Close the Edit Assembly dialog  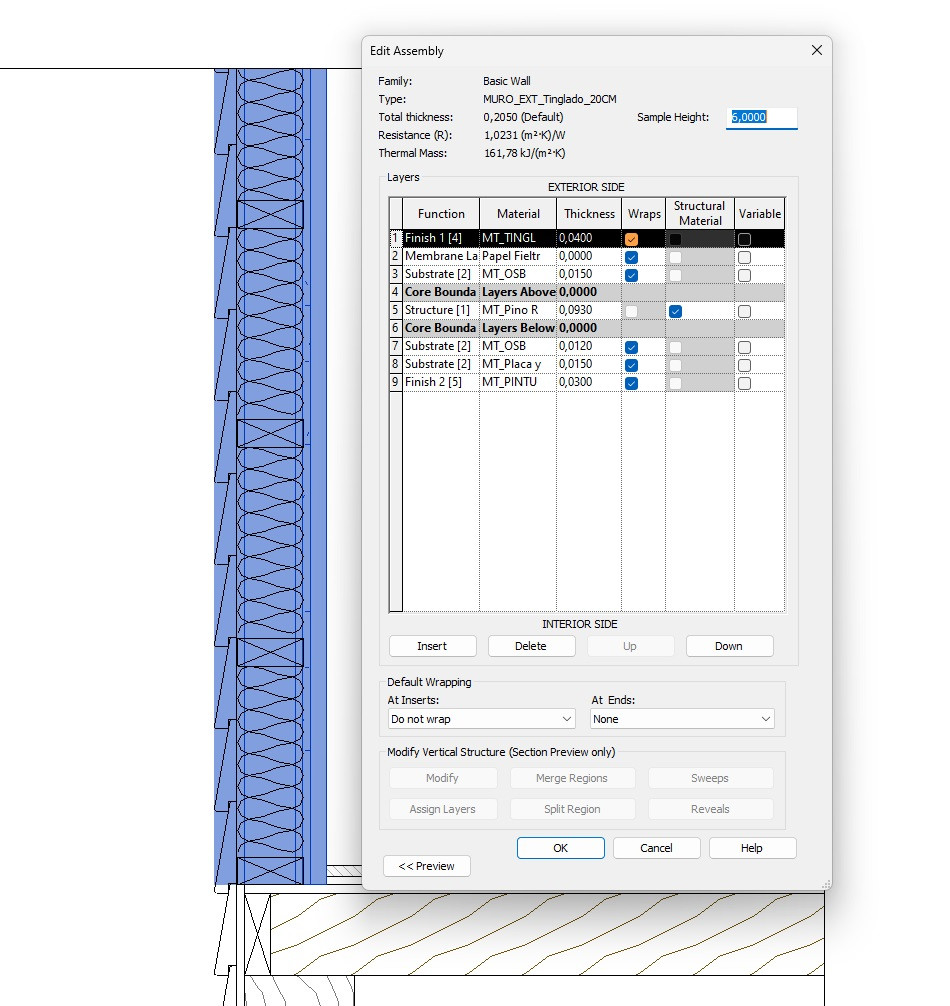click(816, 50)
